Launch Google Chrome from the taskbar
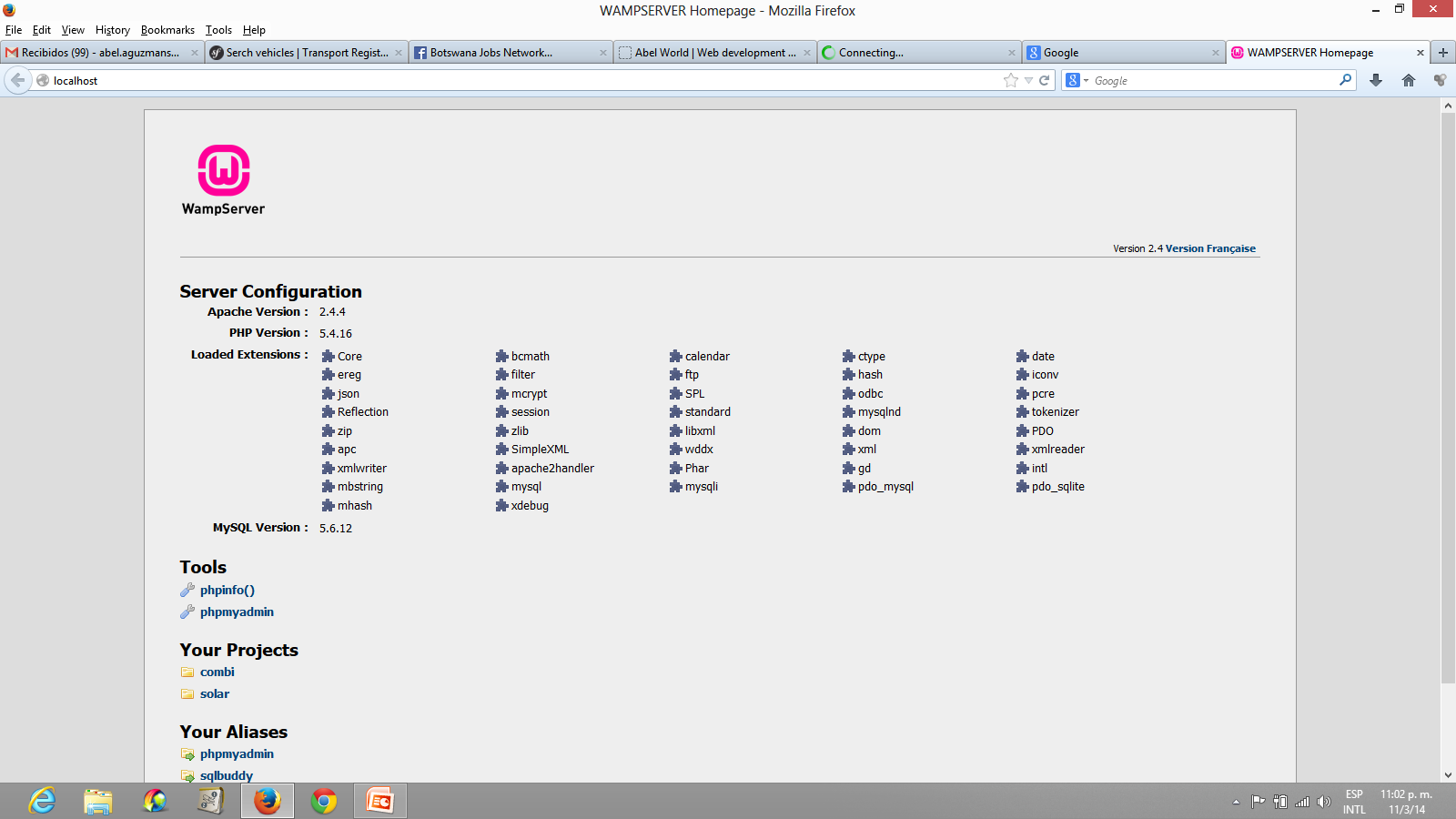Screen dimensions: 1456x819 tap(323, 801)
